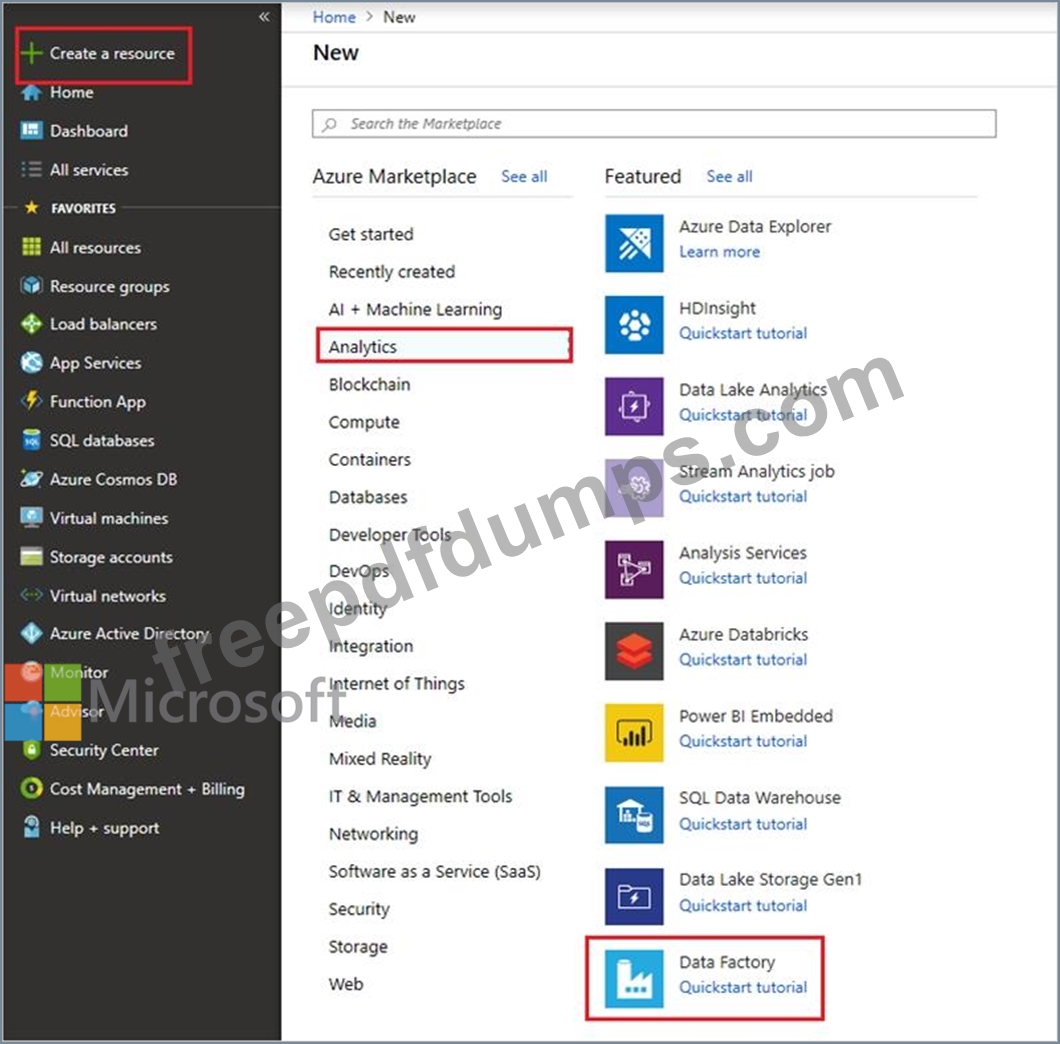Click the Data Factory tile icon
The width and height of the screenshot is (1060, 1044).
pos(634,979)
